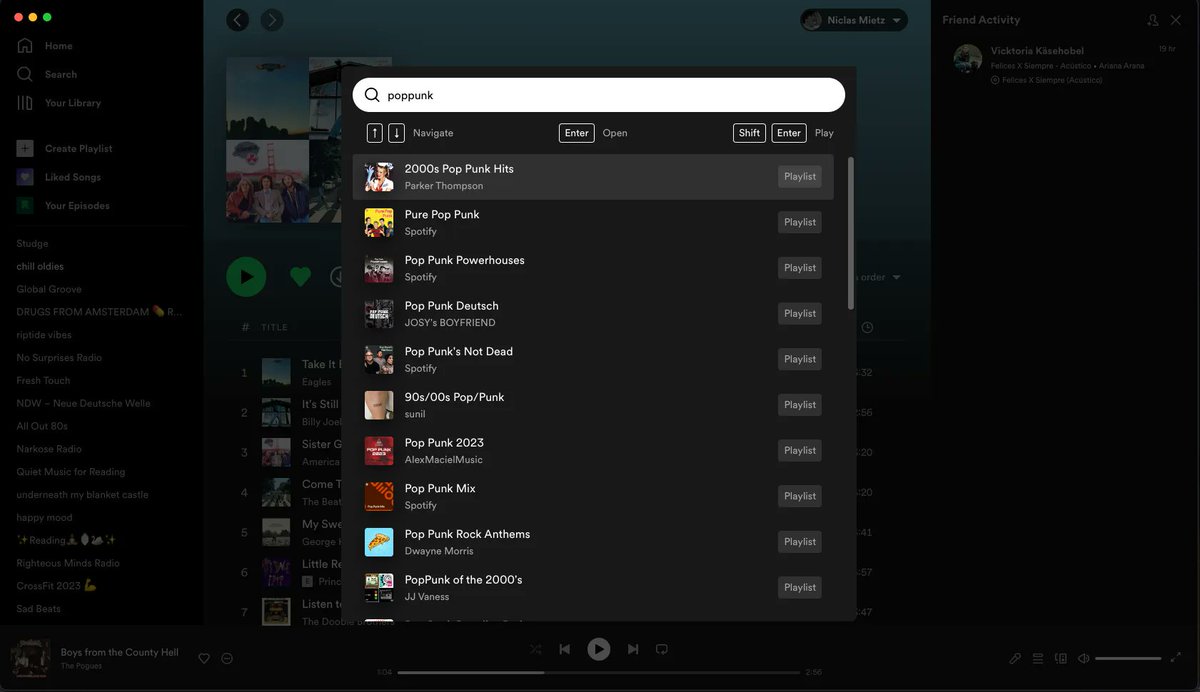Open CrossFit 2023 playlist in sidebar
Image resolution: width=1200 pixels, height=692 pixels.
[56, 586]
